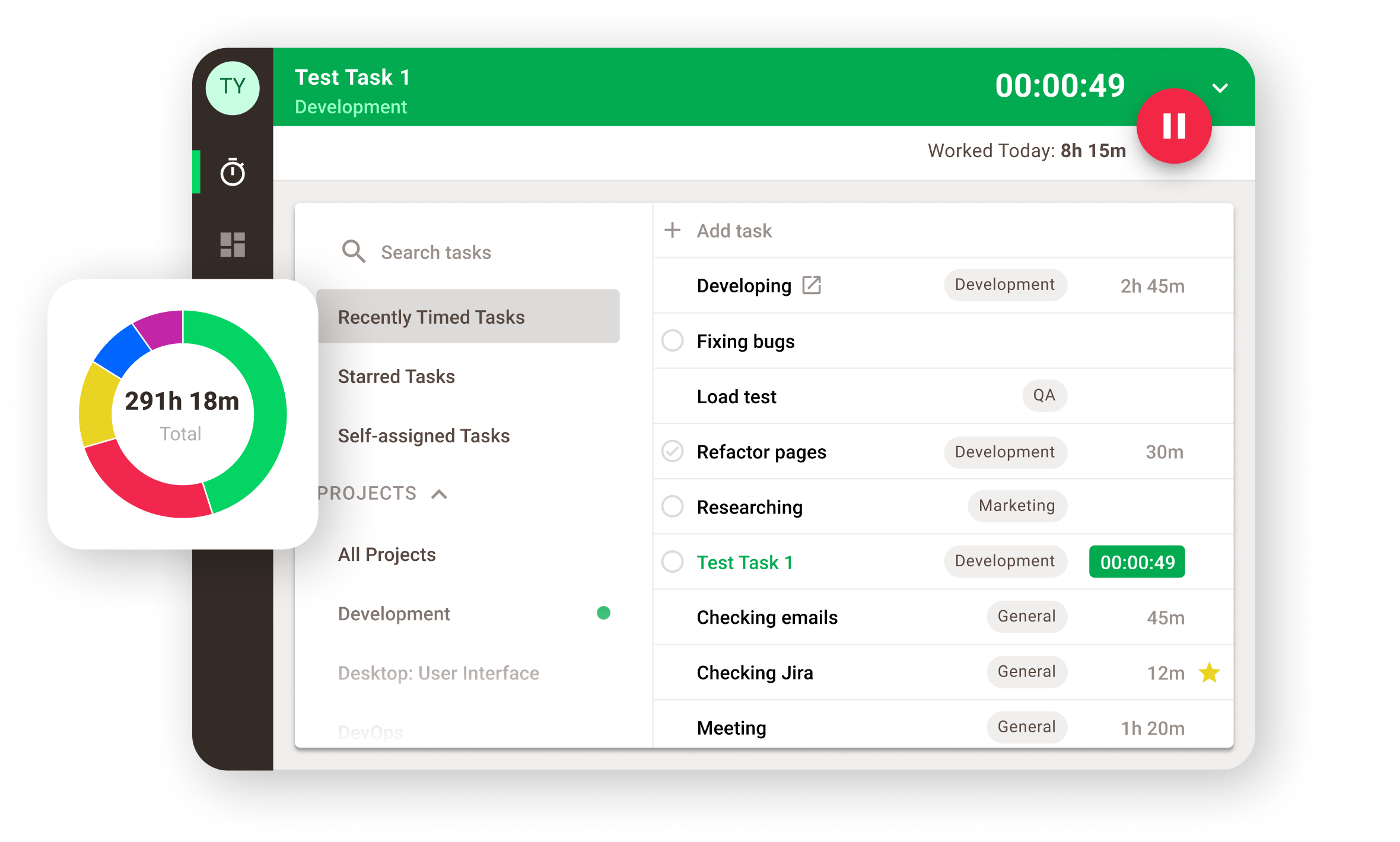Click the Fixing bugs task name

point(746,342)
